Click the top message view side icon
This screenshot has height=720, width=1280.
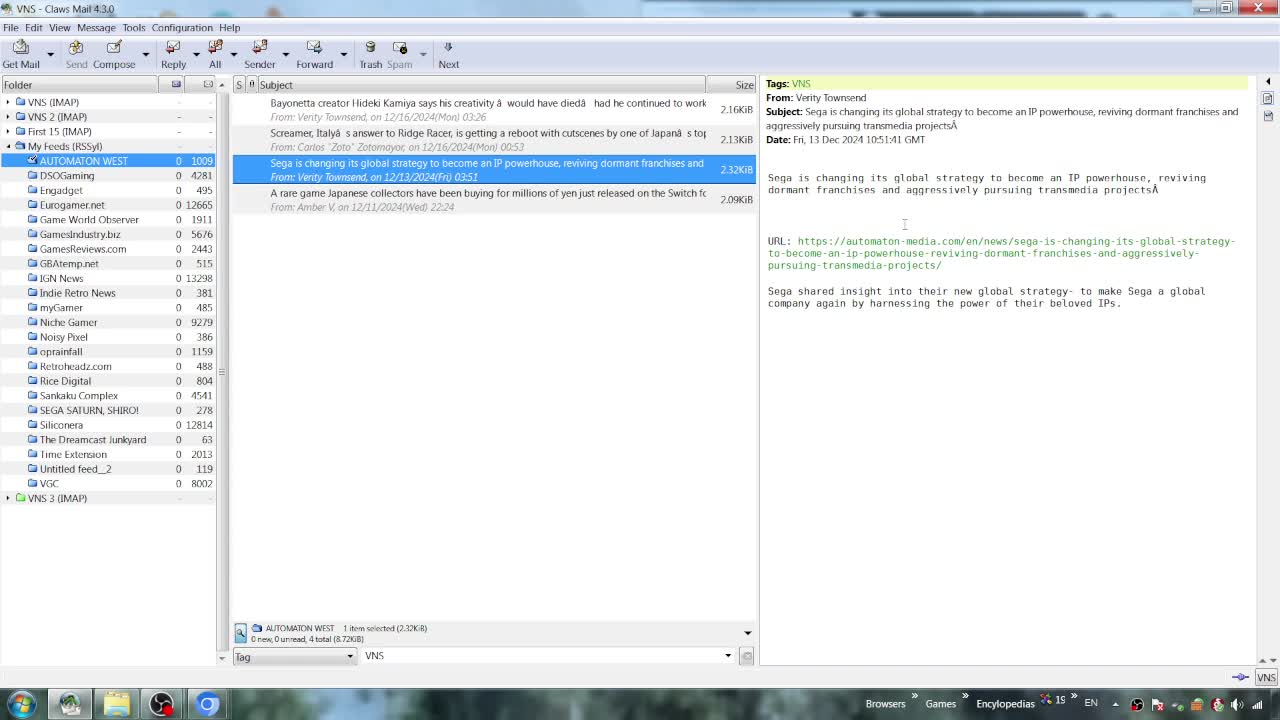click(1267, 99)
